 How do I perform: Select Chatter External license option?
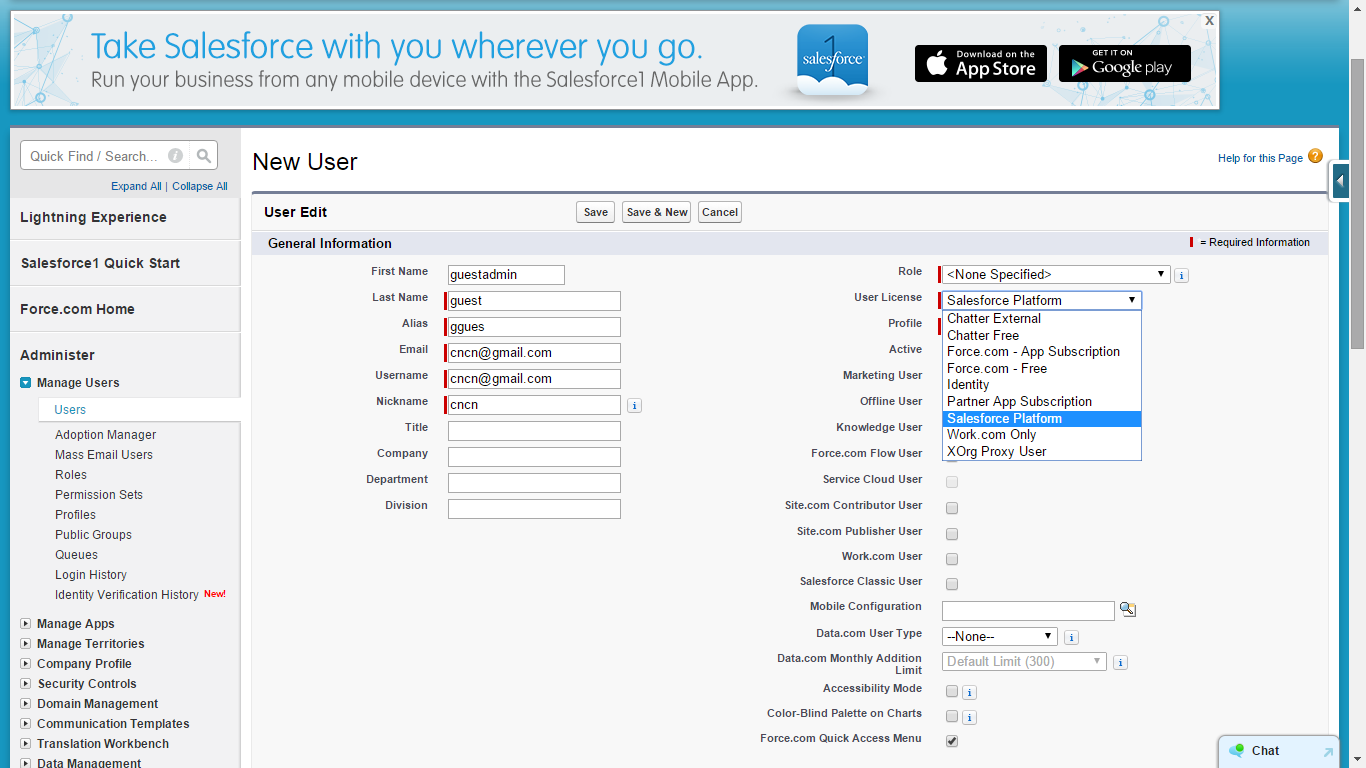pyautogui.click(x=1041, y=319)
